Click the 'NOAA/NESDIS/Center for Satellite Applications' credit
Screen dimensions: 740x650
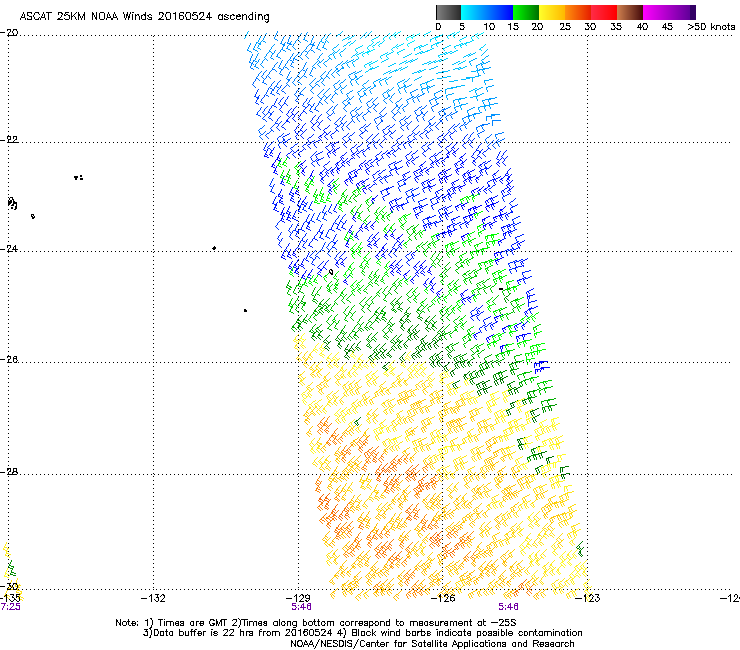432,644
